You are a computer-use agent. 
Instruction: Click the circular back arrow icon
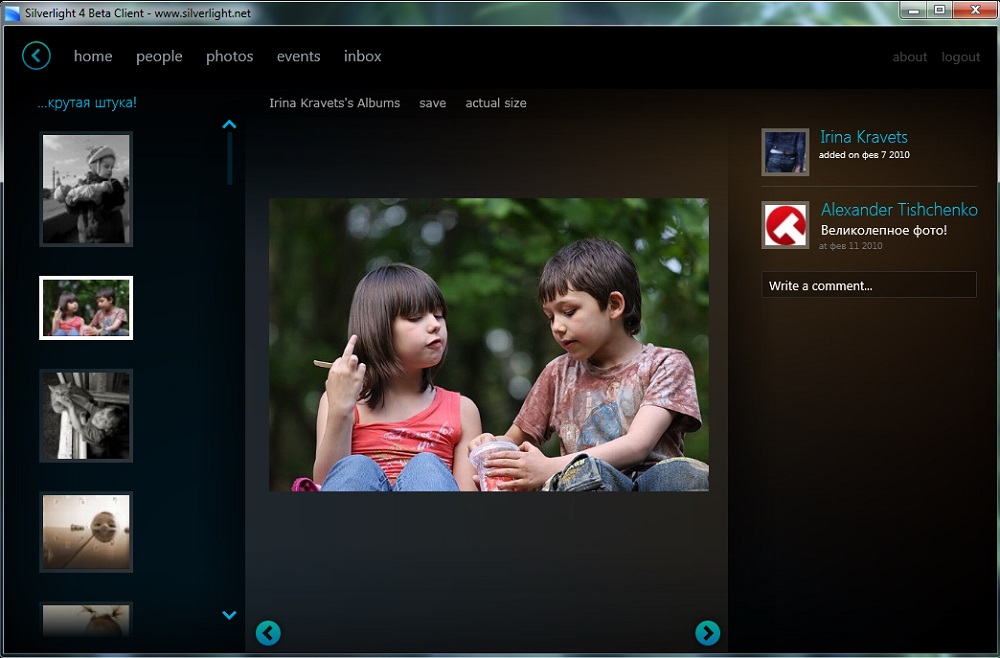click(36, 56)
